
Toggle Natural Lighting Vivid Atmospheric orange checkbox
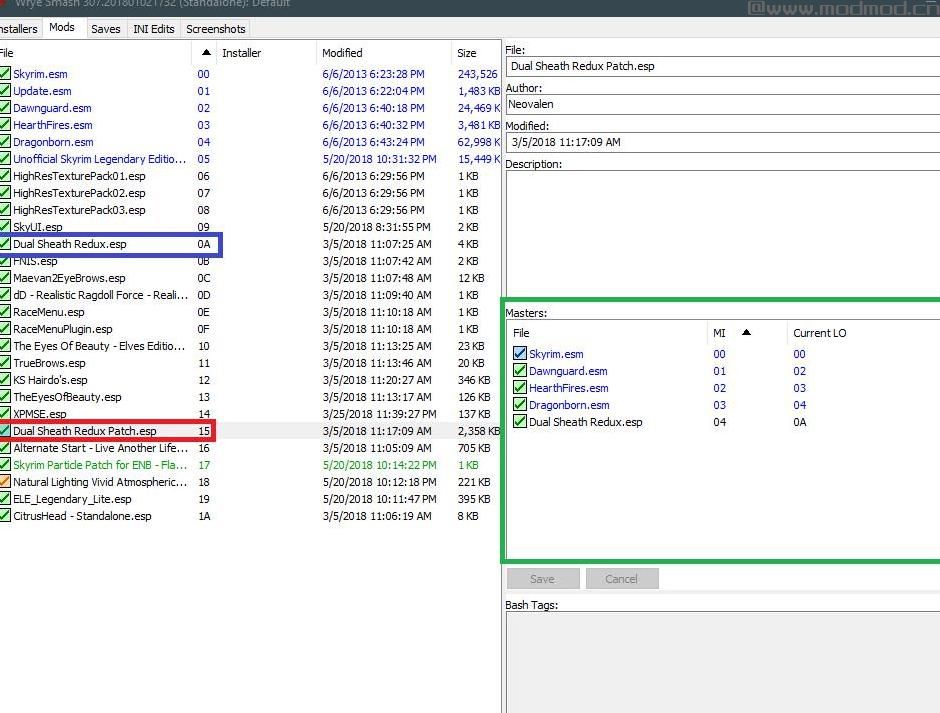coord(5,482)
